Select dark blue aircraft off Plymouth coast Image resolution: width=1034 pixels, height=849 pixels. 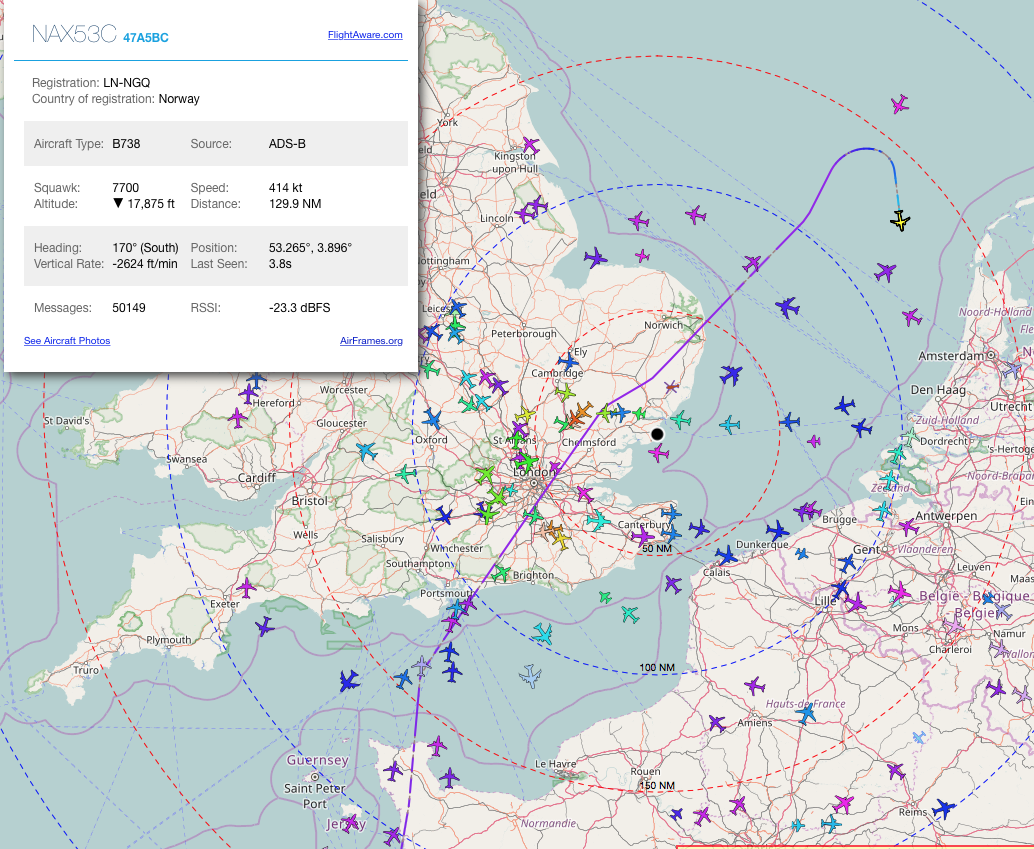pyautogui.click(x=264, y=626)
